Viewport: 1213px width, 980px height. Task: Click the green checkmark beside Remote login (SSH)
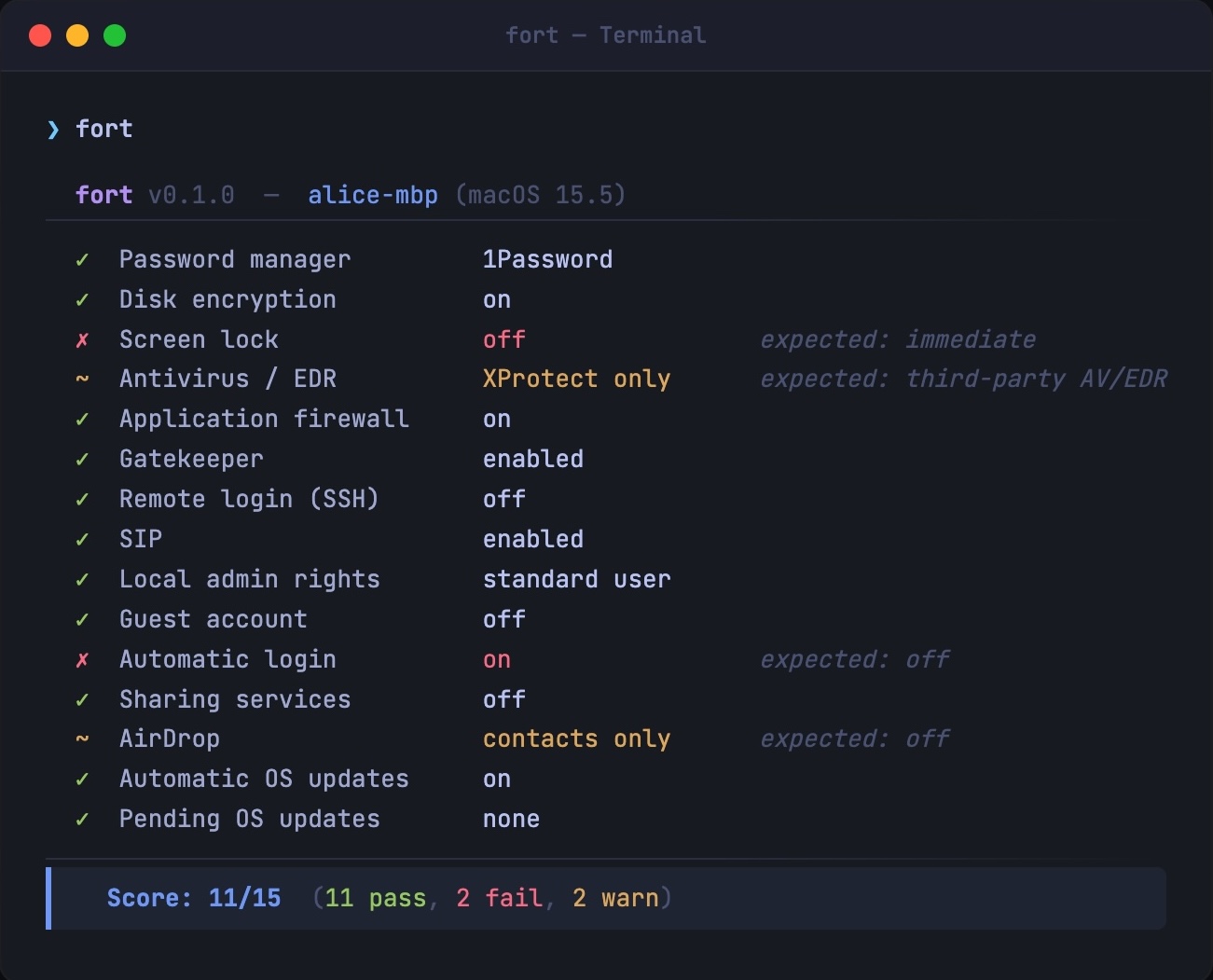point(82,500)
